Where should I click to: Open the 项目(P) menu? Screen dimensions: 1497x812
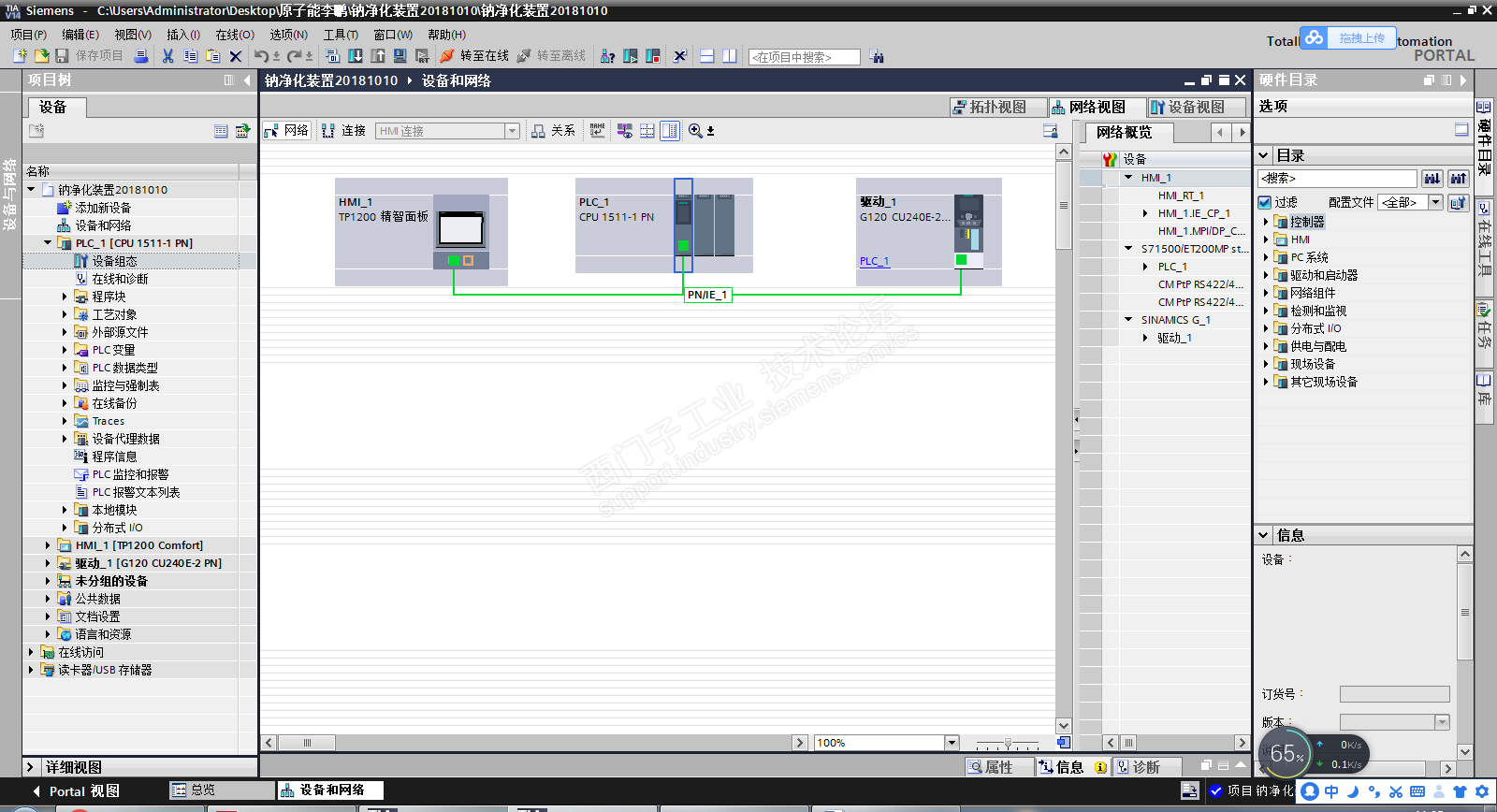tap(29, 35)
